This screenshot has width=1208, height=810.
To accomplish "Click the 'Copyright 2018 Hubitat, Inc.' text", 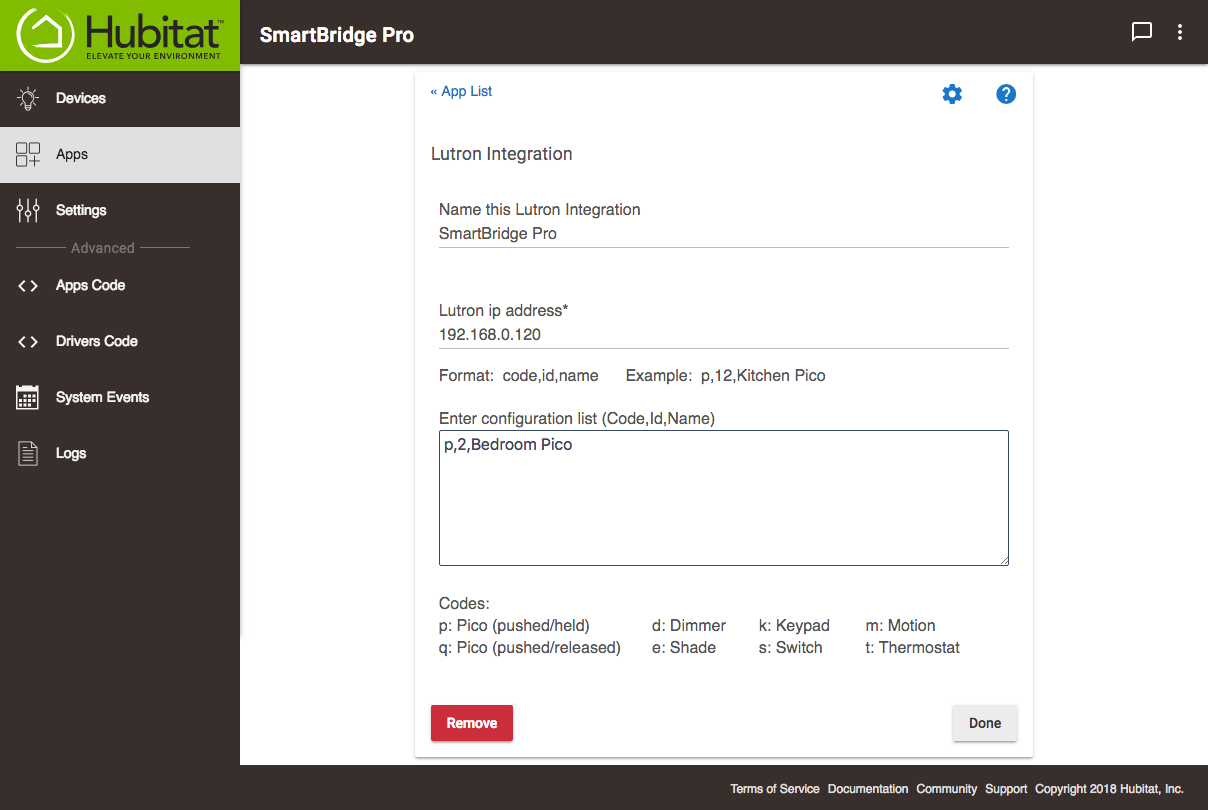I will point(1109,789).
